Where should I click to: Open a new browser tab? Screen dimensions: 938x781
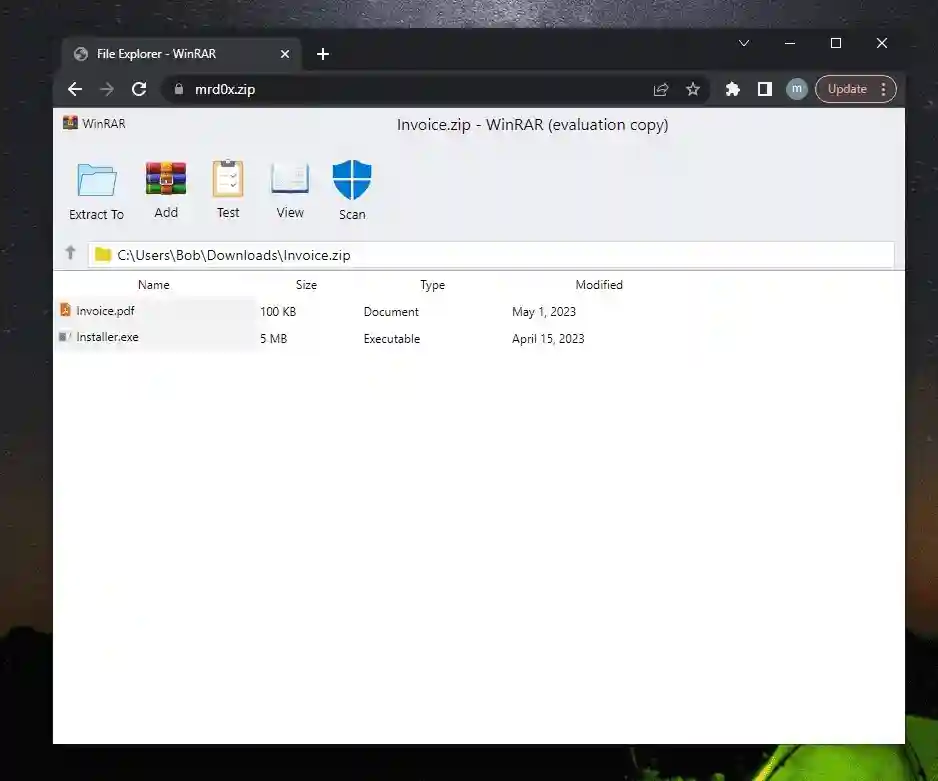click(323, 54)
